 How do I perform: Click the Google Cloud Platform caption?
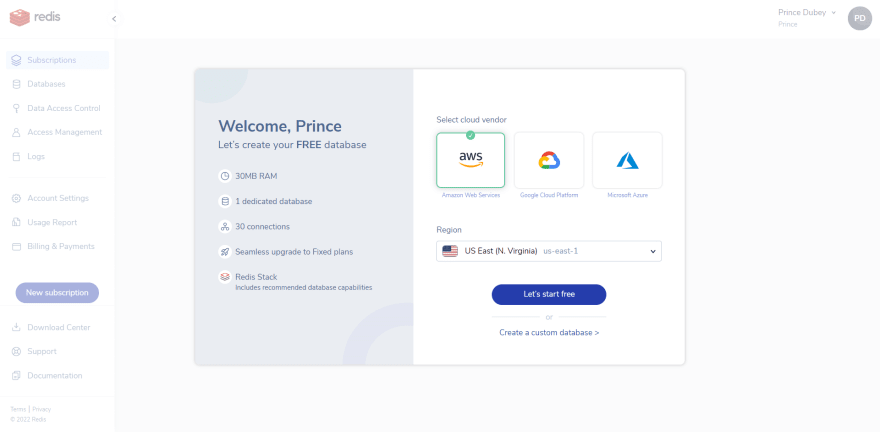coord(549,195)
